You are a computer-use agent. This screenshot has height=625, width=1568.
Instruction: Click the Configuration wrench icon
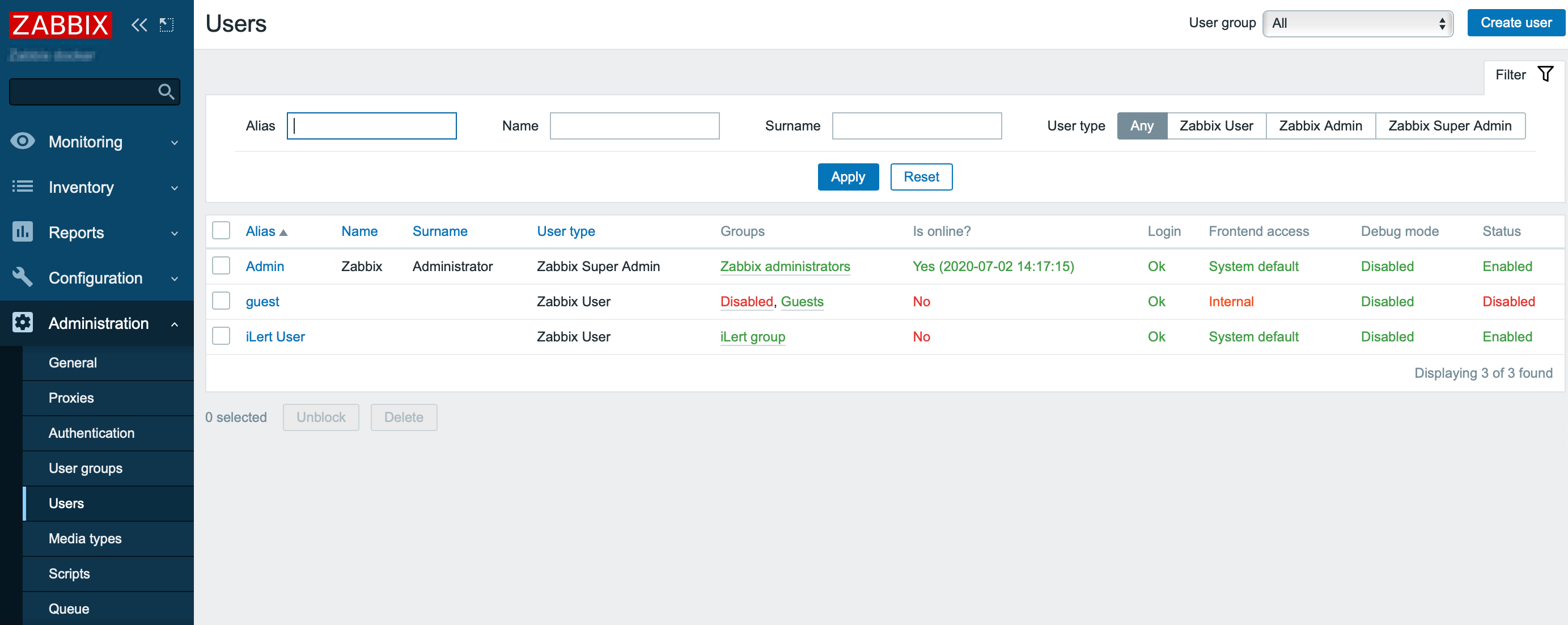point(23,277)
